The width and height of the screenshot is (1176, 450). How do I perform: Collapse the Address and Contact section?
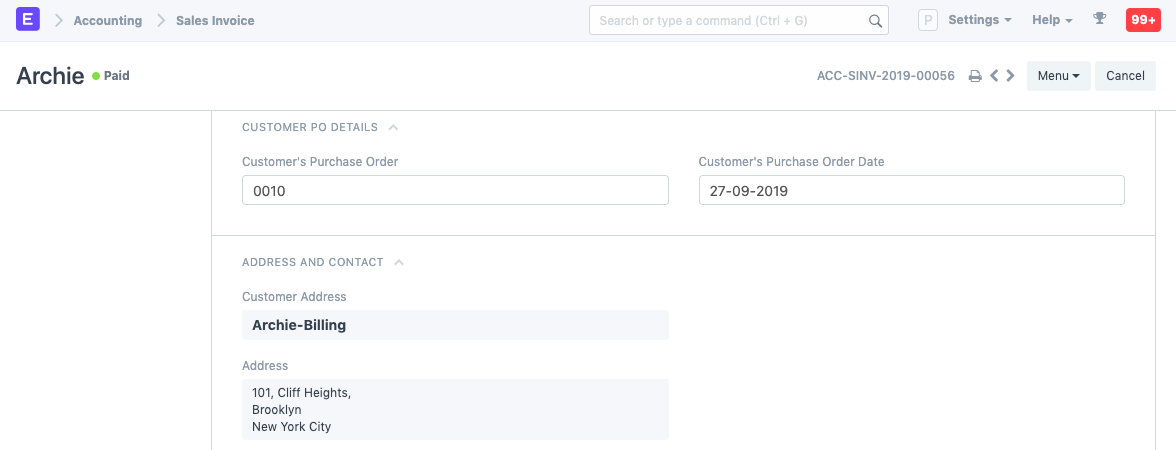point(399,262)
